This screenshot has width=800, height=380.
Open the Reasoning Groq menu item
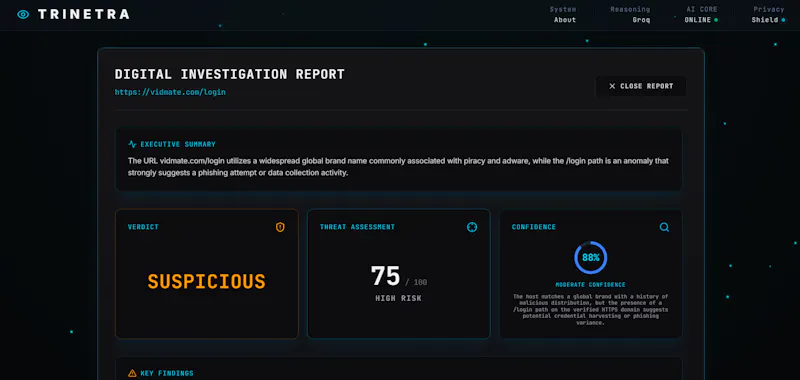pos(630,14)
